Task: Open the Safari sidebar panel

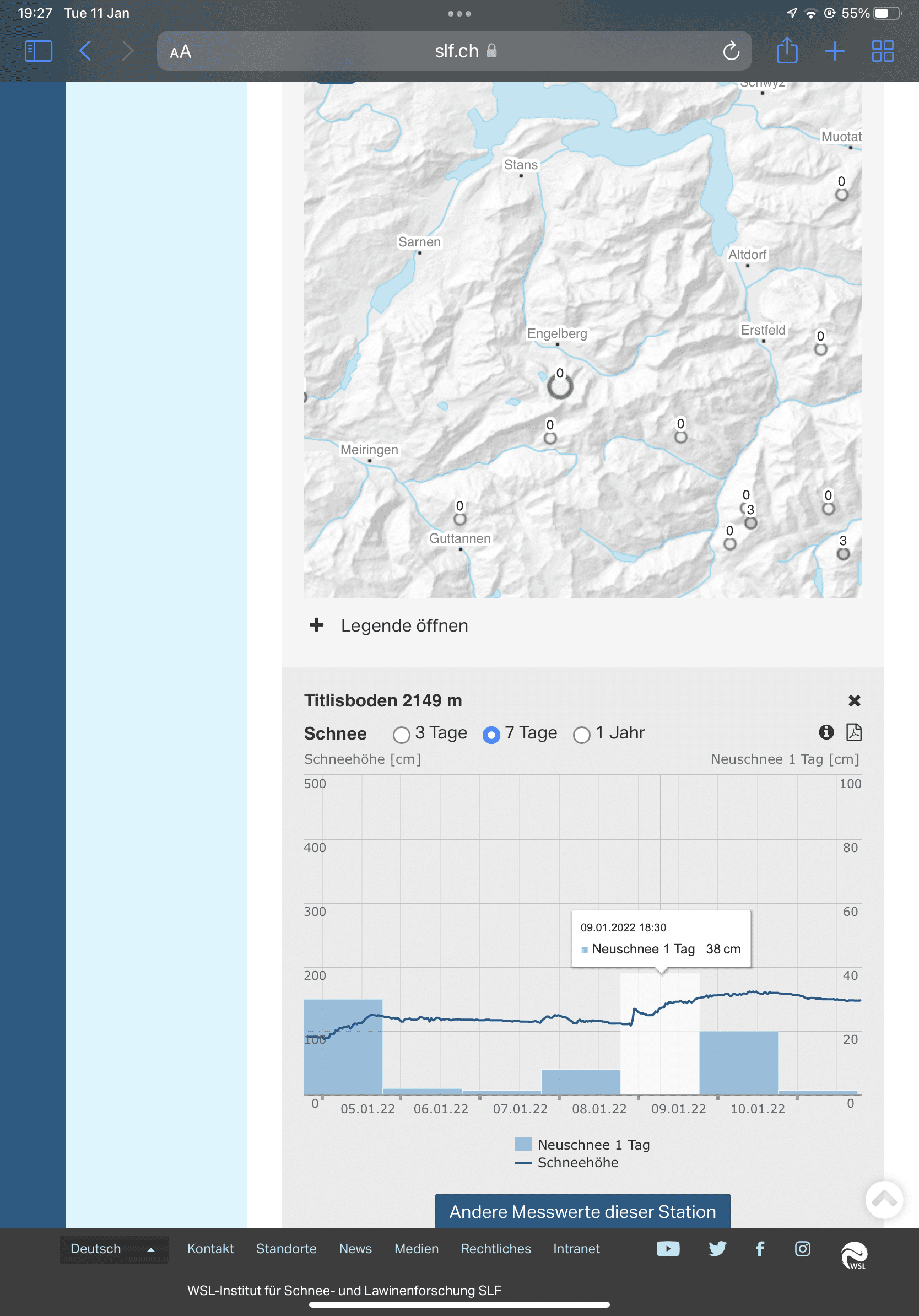Action: 39,51
